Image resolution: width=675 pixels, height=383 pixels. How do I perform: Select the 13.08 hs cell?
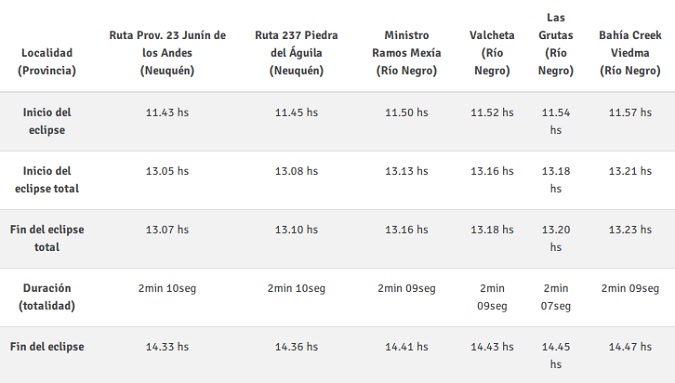click(x=297, y=171)
